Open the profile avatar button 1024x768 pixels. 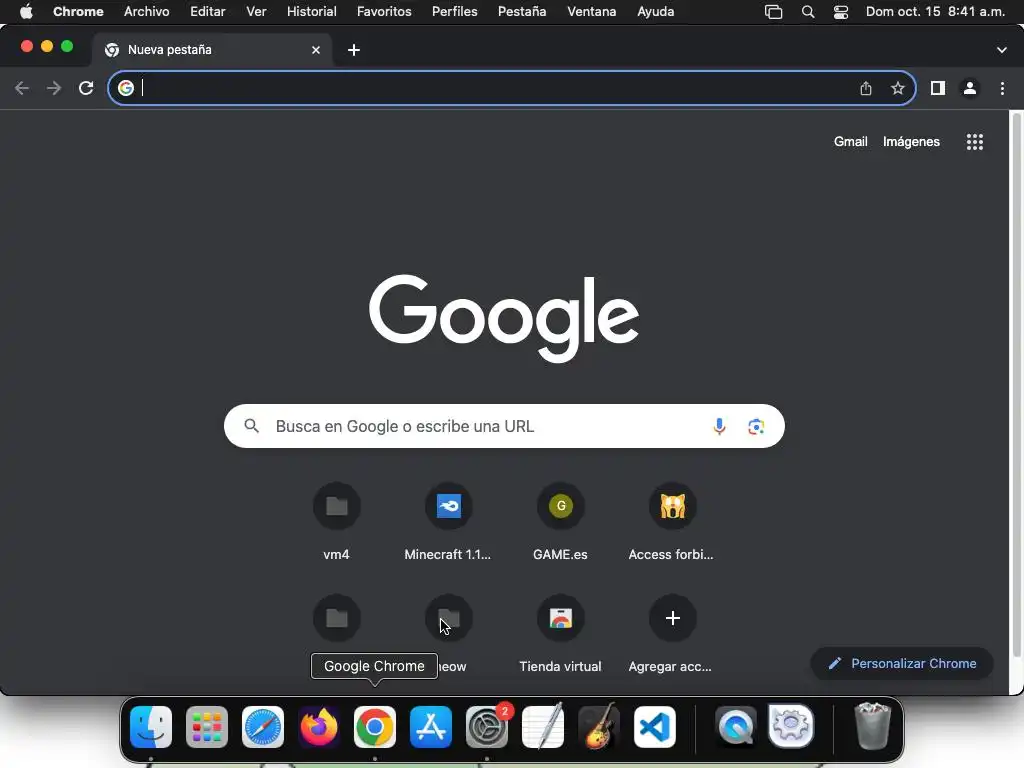(970, 88)
